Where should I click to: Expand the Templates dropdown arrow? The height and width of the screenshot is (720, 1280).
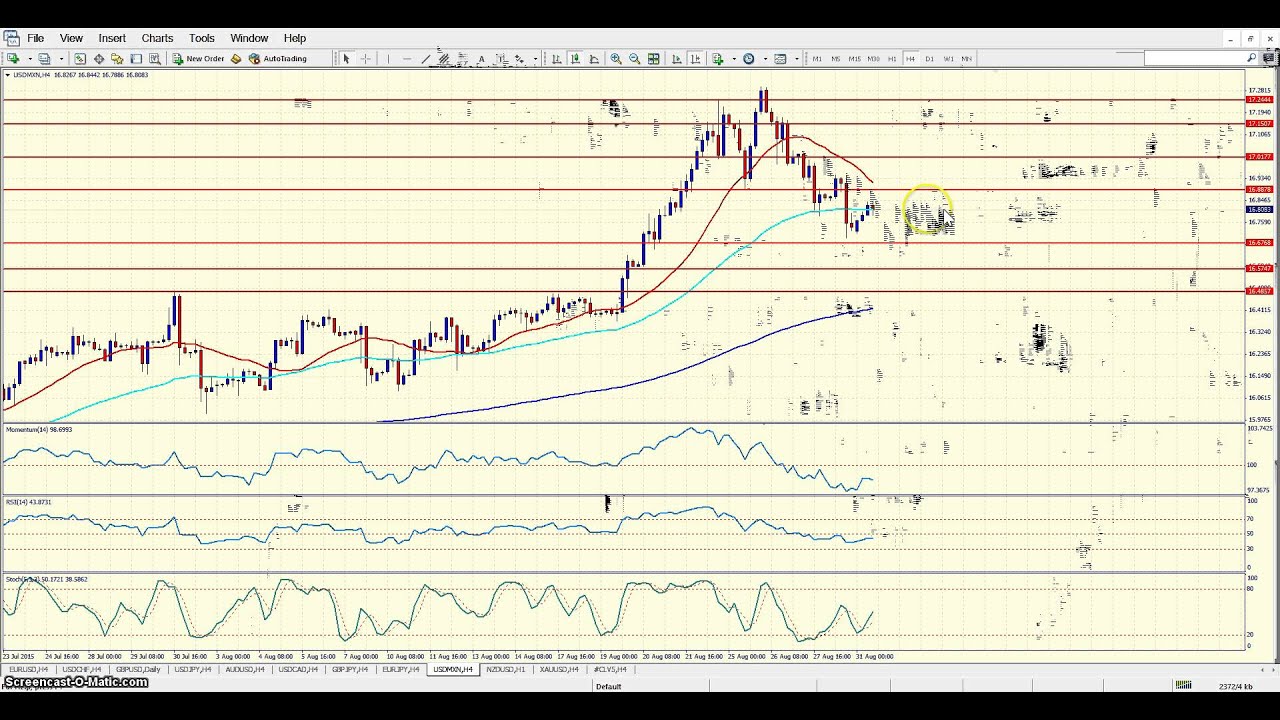click(797, 59)
